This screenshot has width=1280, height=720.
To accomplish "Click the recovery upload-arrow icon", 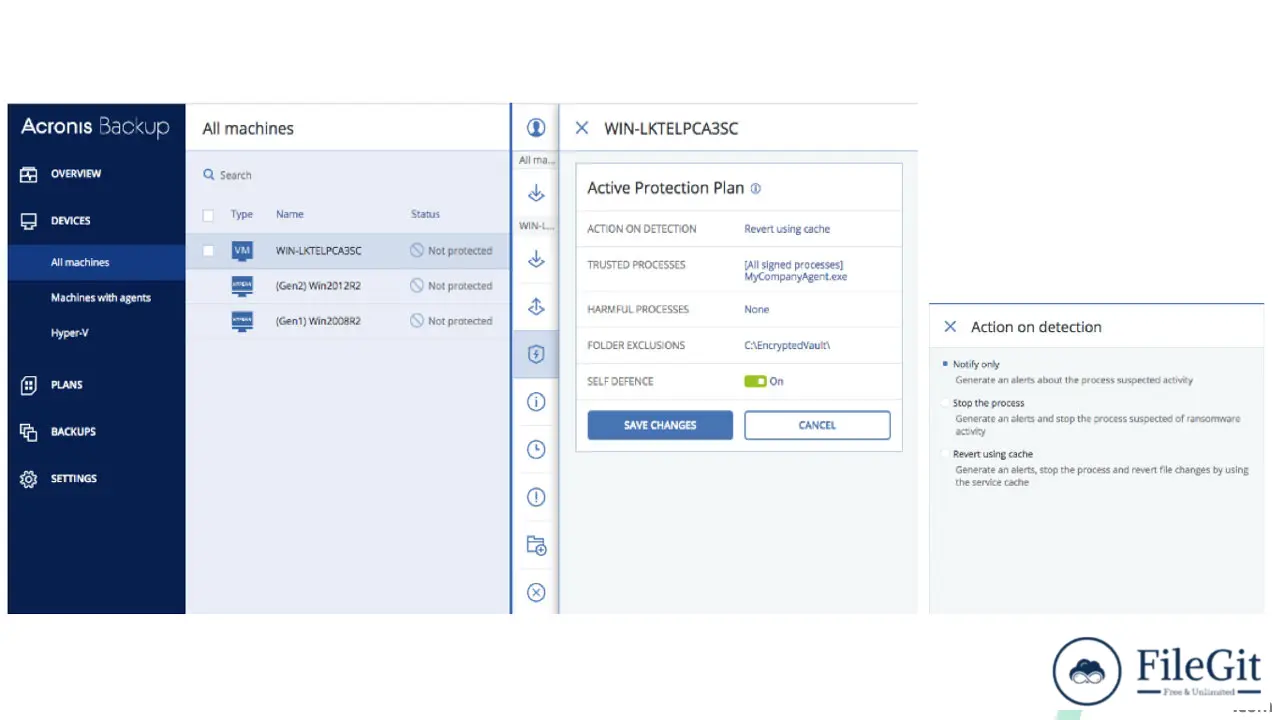I will click(x=536, y=307).
